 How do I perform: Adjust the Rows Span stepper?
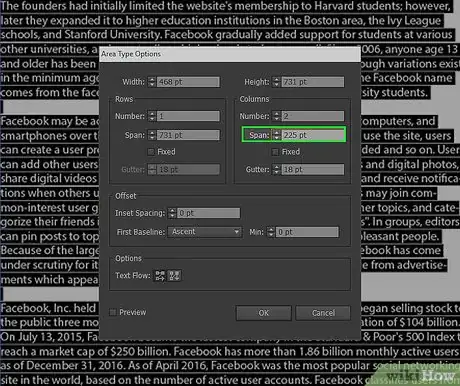[x=152, y=135]
